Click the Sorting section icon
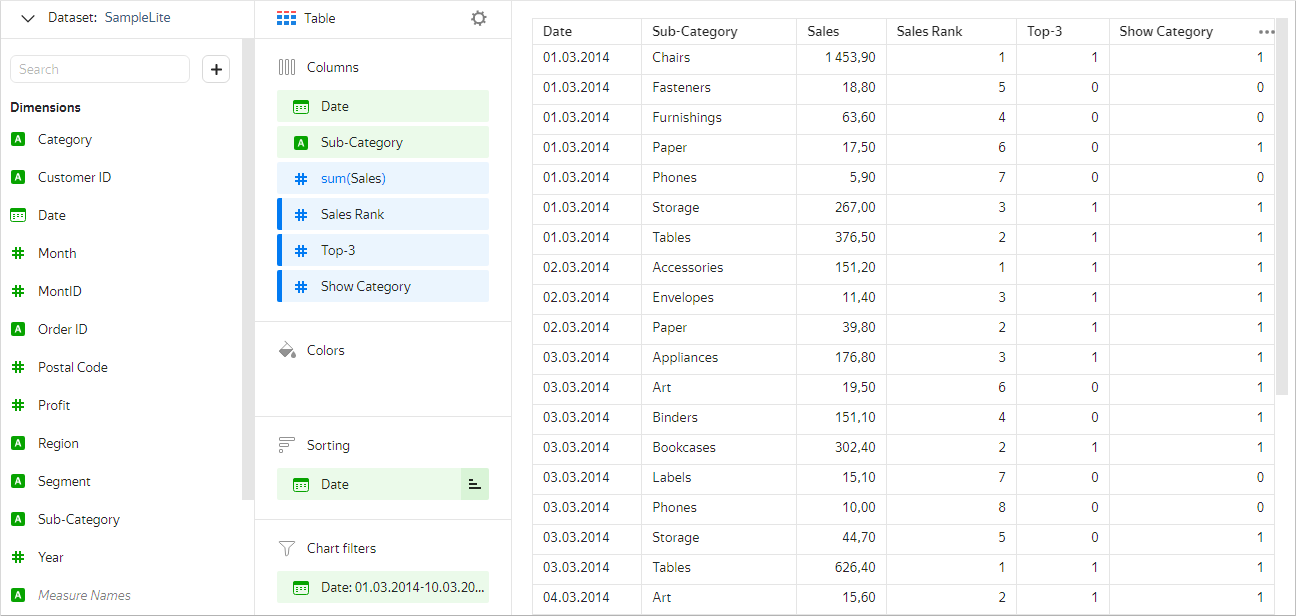 pos(287,445)
